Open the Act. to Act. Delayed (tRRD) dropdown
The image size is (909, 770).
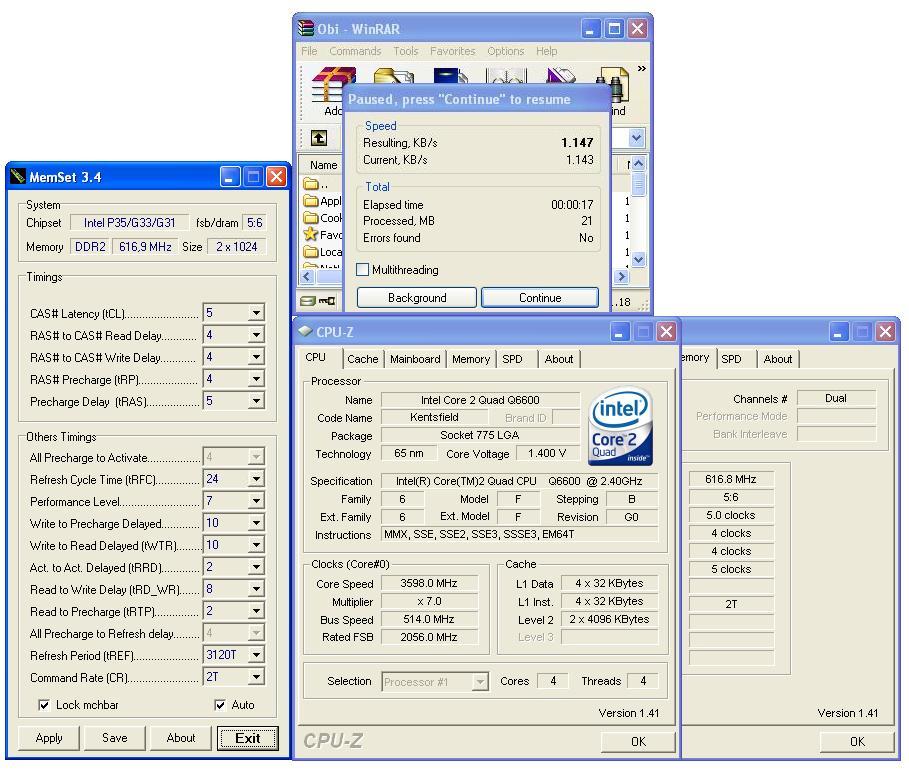point(256,567)
